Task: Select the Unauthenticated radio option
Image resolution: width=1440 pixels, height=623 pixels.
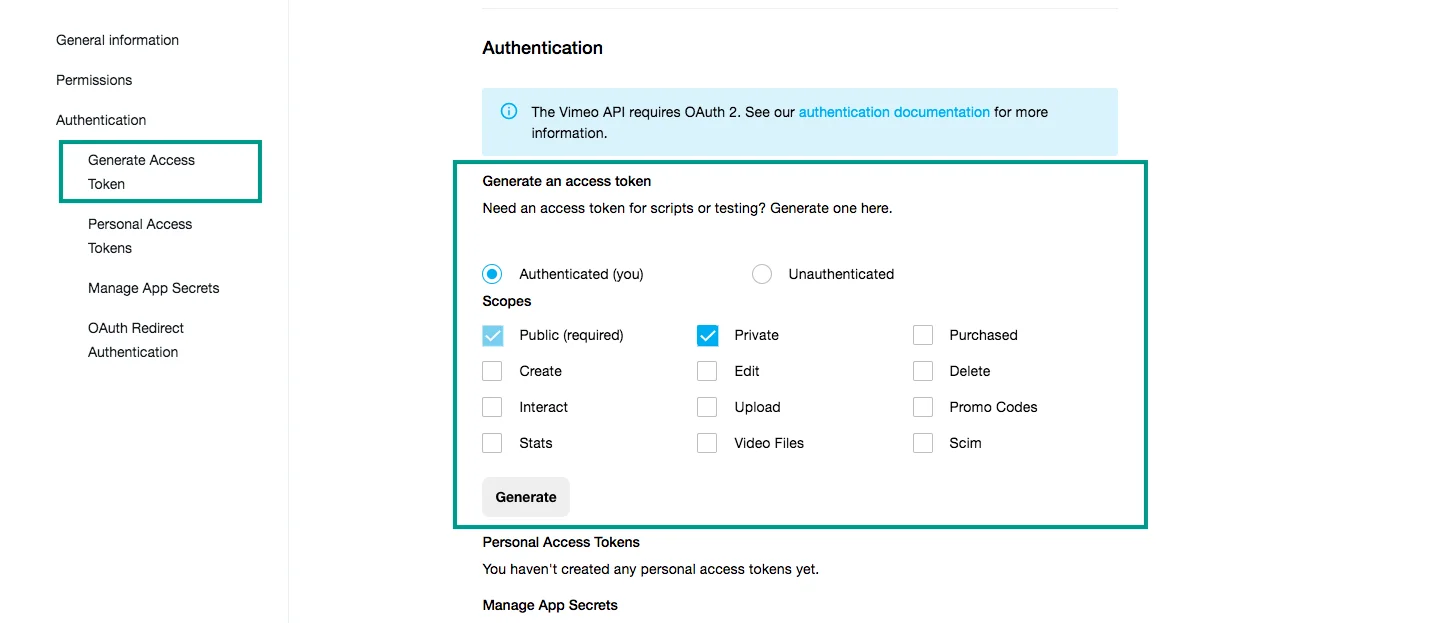Action: pos(762,274)
